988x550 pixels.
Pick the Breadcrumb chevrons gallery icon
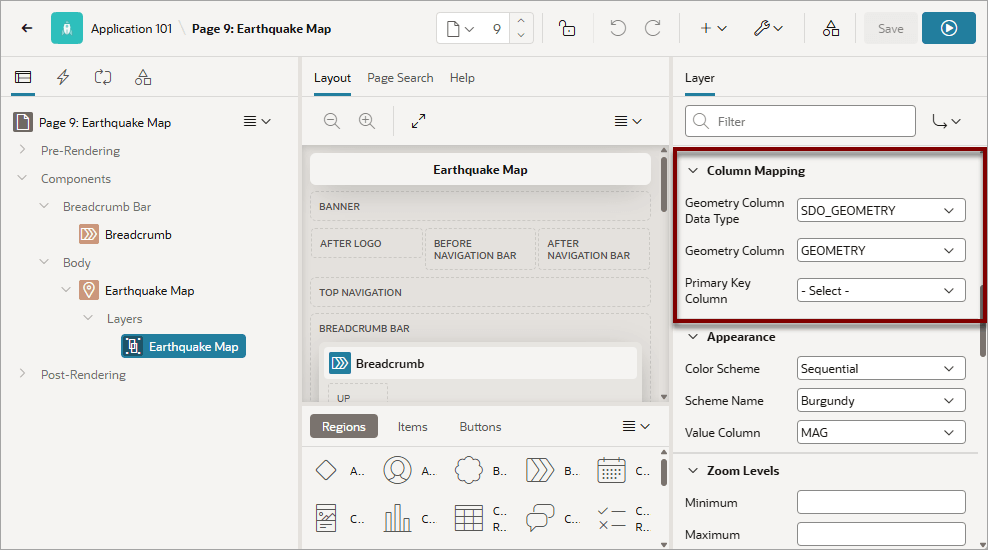pos(540,470)
